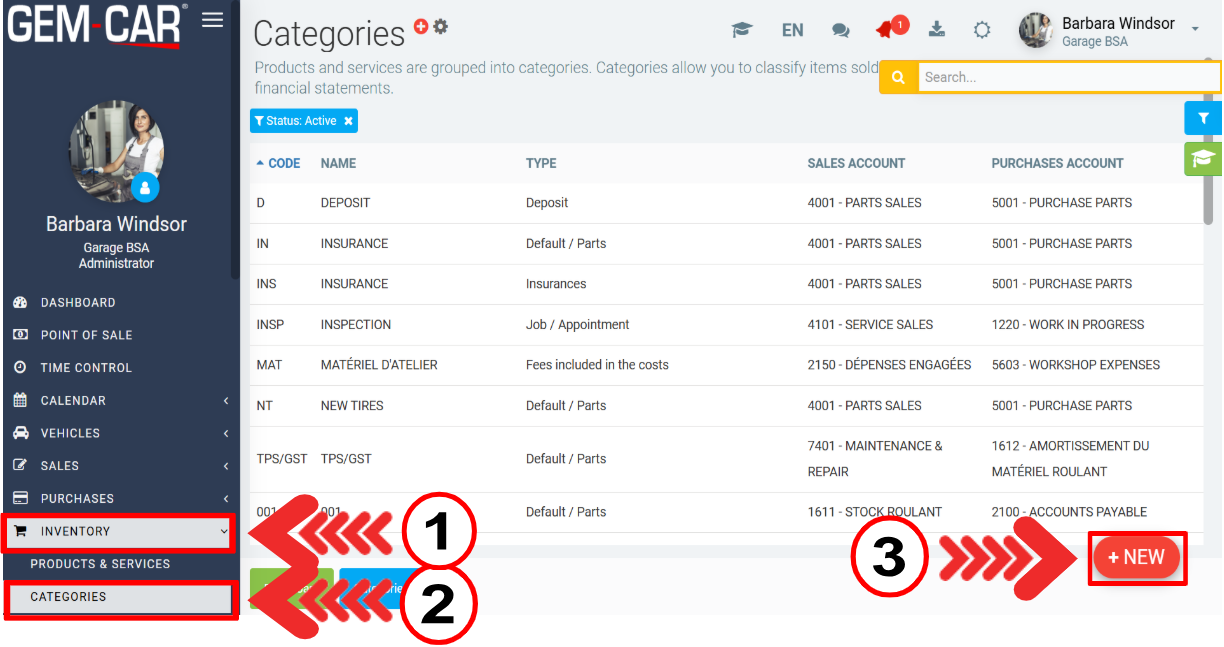The height and width of the screenshot is (647, 1224).
Task: Open the blue filter side tab
Action: coord(1203,118)
